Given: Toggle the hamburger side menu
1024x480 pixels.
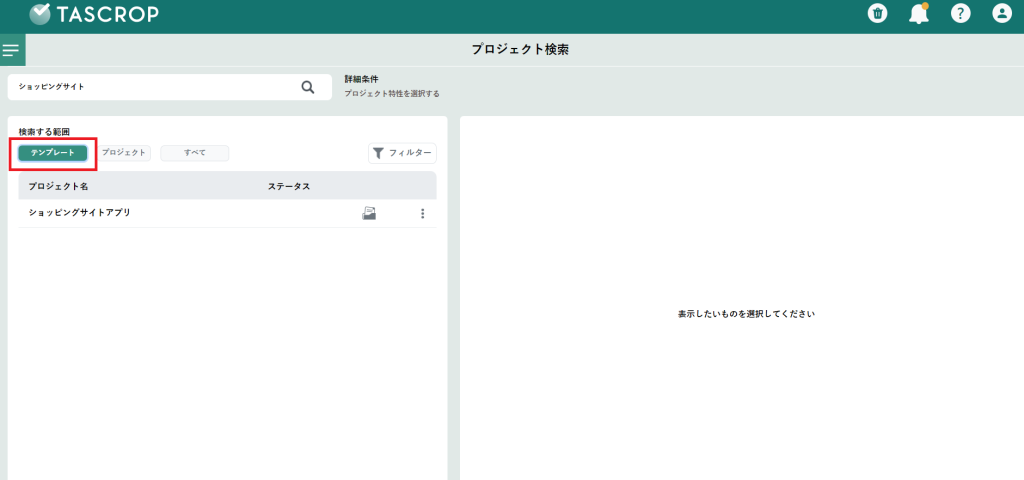Looking at the screenshot, I should pyautogui.click(x=11, y=50).
